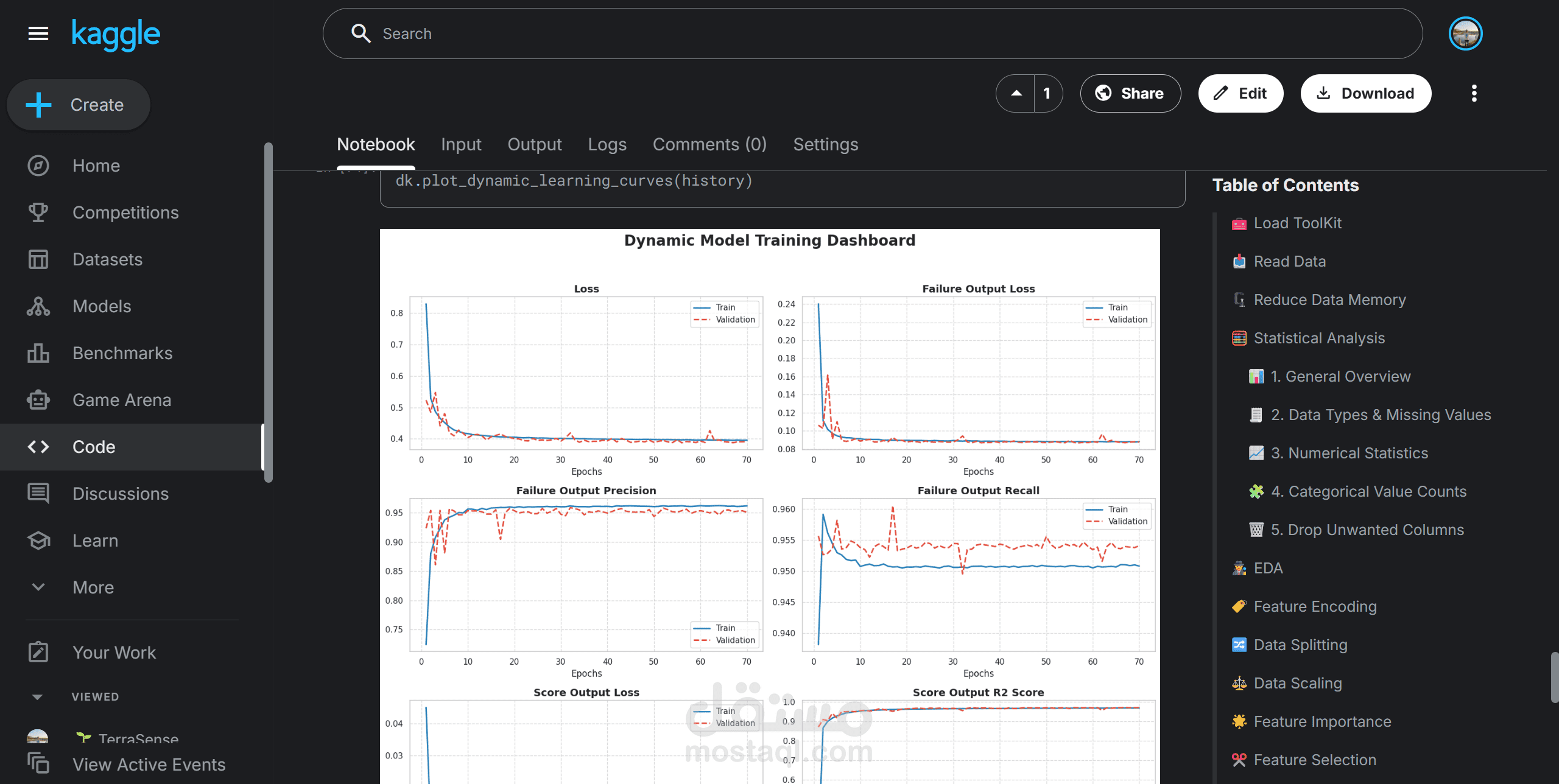Go to Datasets in sidebar
Screen dimensions: 1559x784
107,259
